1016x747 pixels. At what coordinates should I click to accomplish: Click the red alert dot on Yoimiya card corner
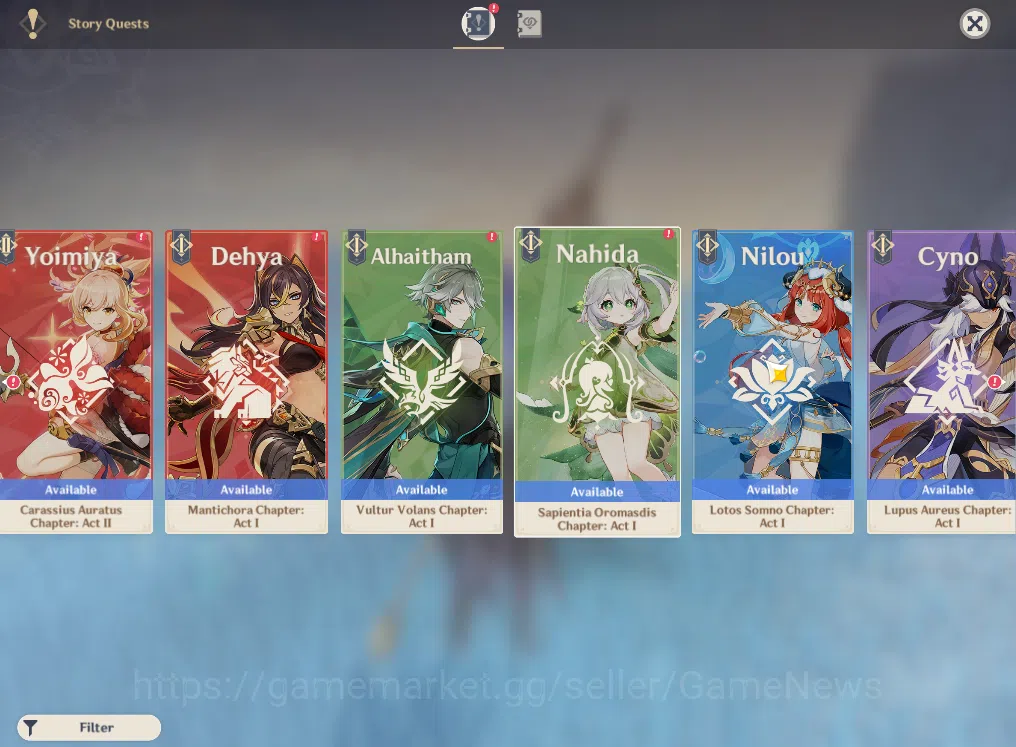pos(141,237)
